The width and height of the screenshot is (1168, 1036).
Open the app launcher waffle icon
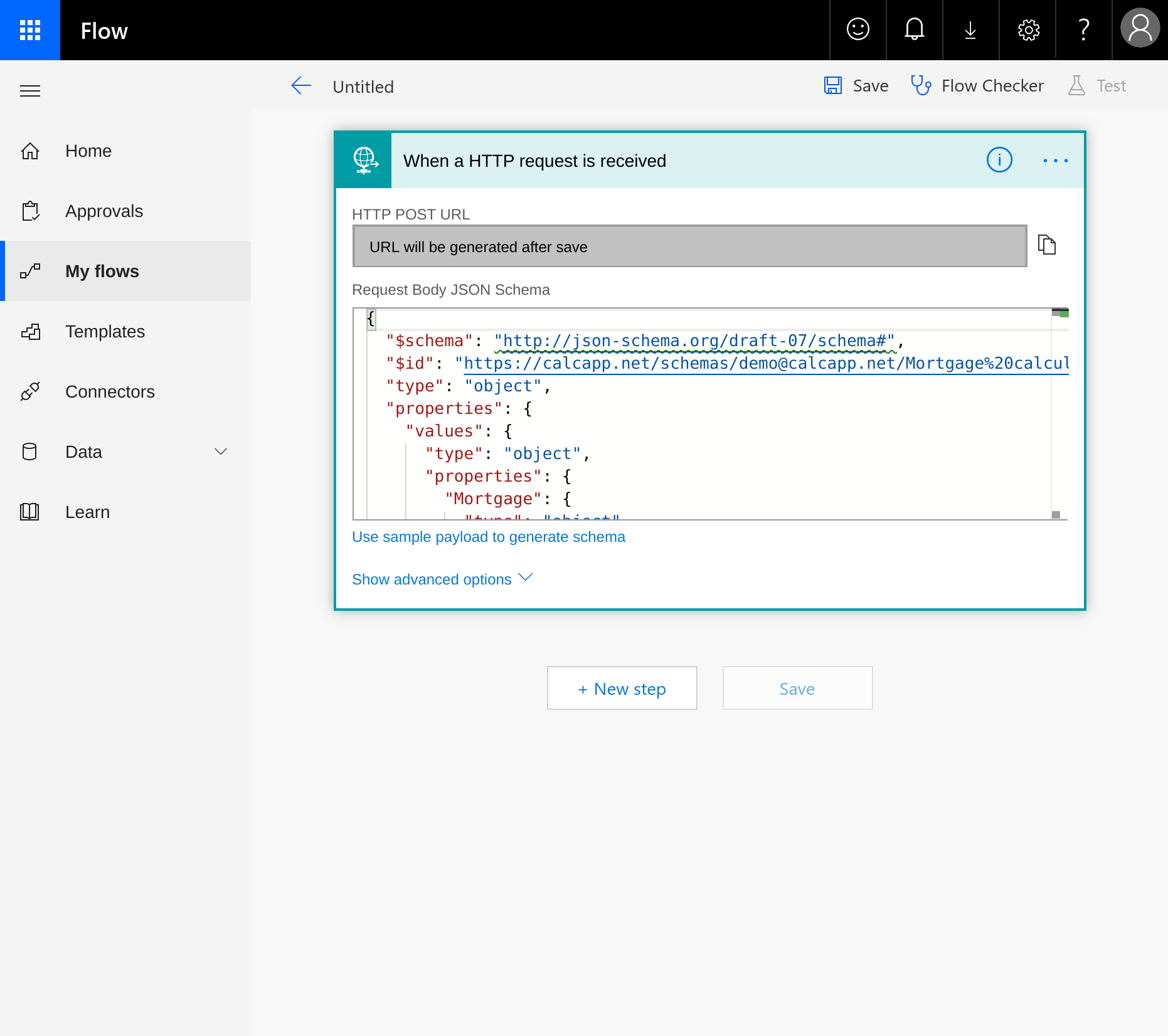(30, 30)
